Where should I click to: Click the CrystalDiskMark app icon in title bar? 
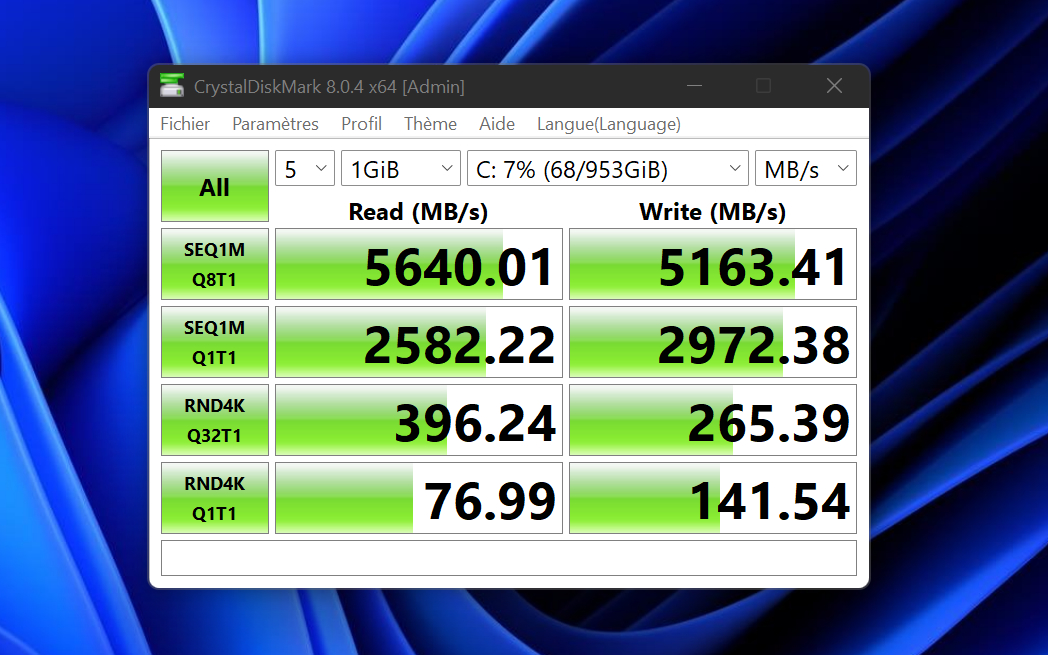(x=172, y=86)
